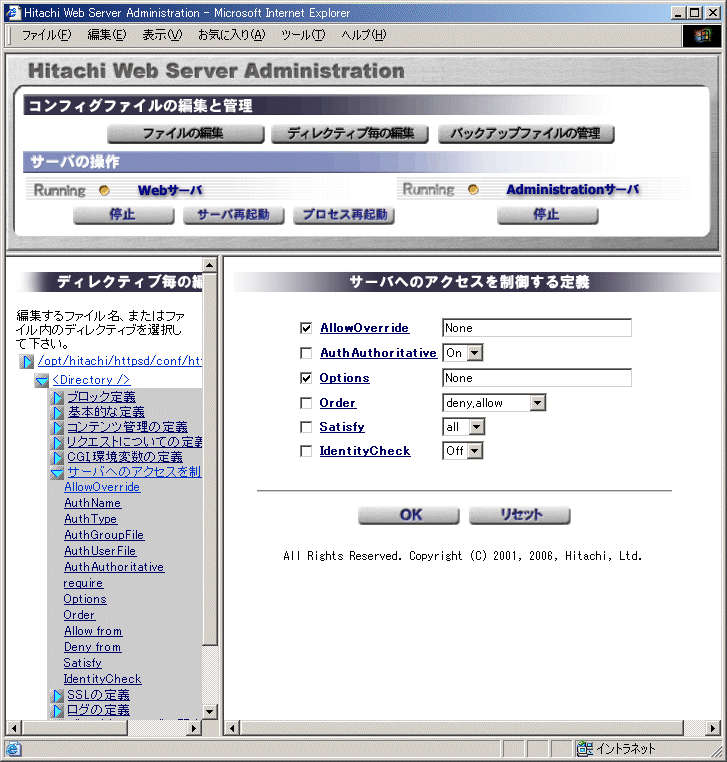Click the right pane horizontal scroll right arrow
This screenshot has height=762, width=727.
[x=712, y=728]
